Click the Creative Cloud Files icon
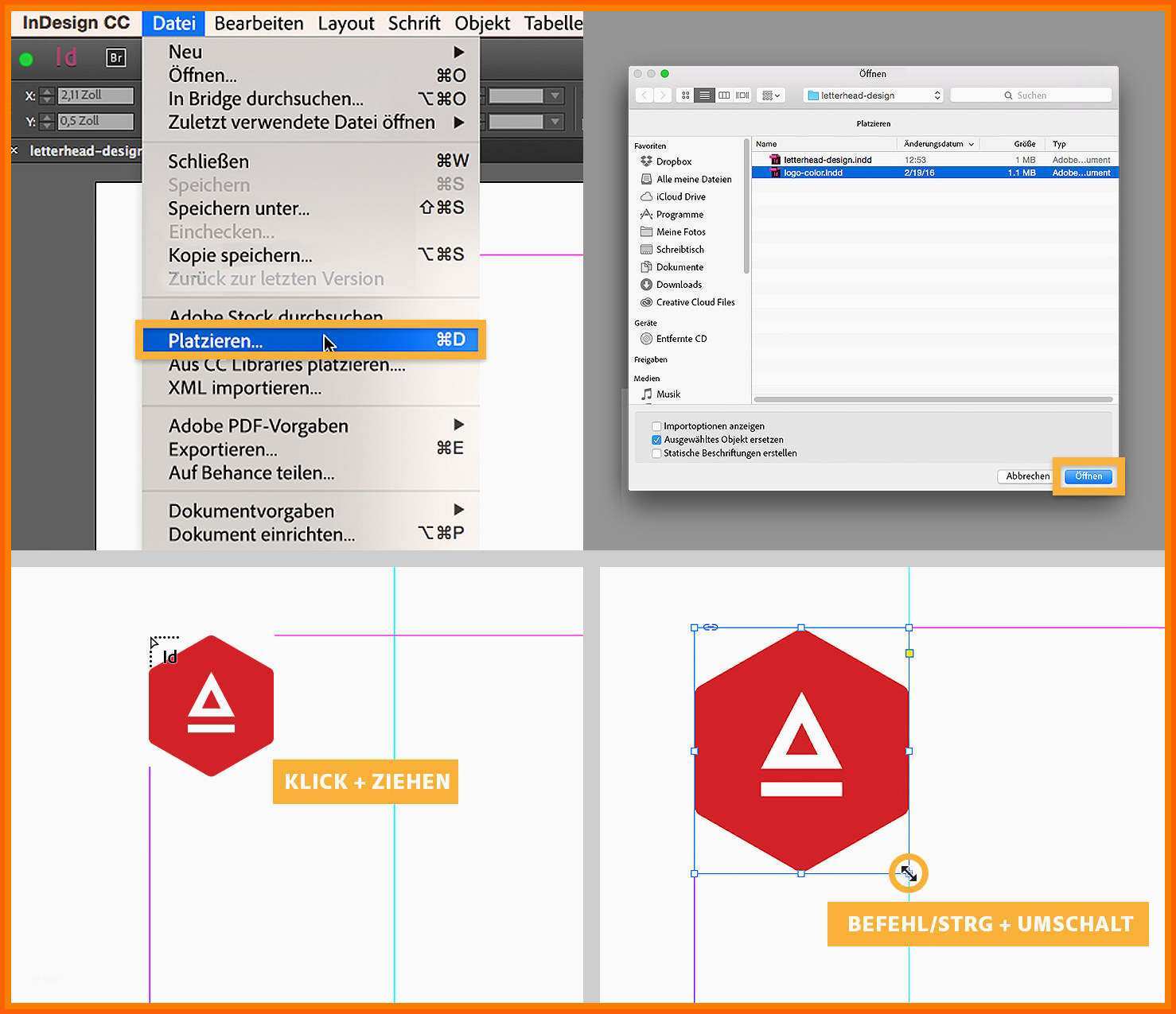 646,302
